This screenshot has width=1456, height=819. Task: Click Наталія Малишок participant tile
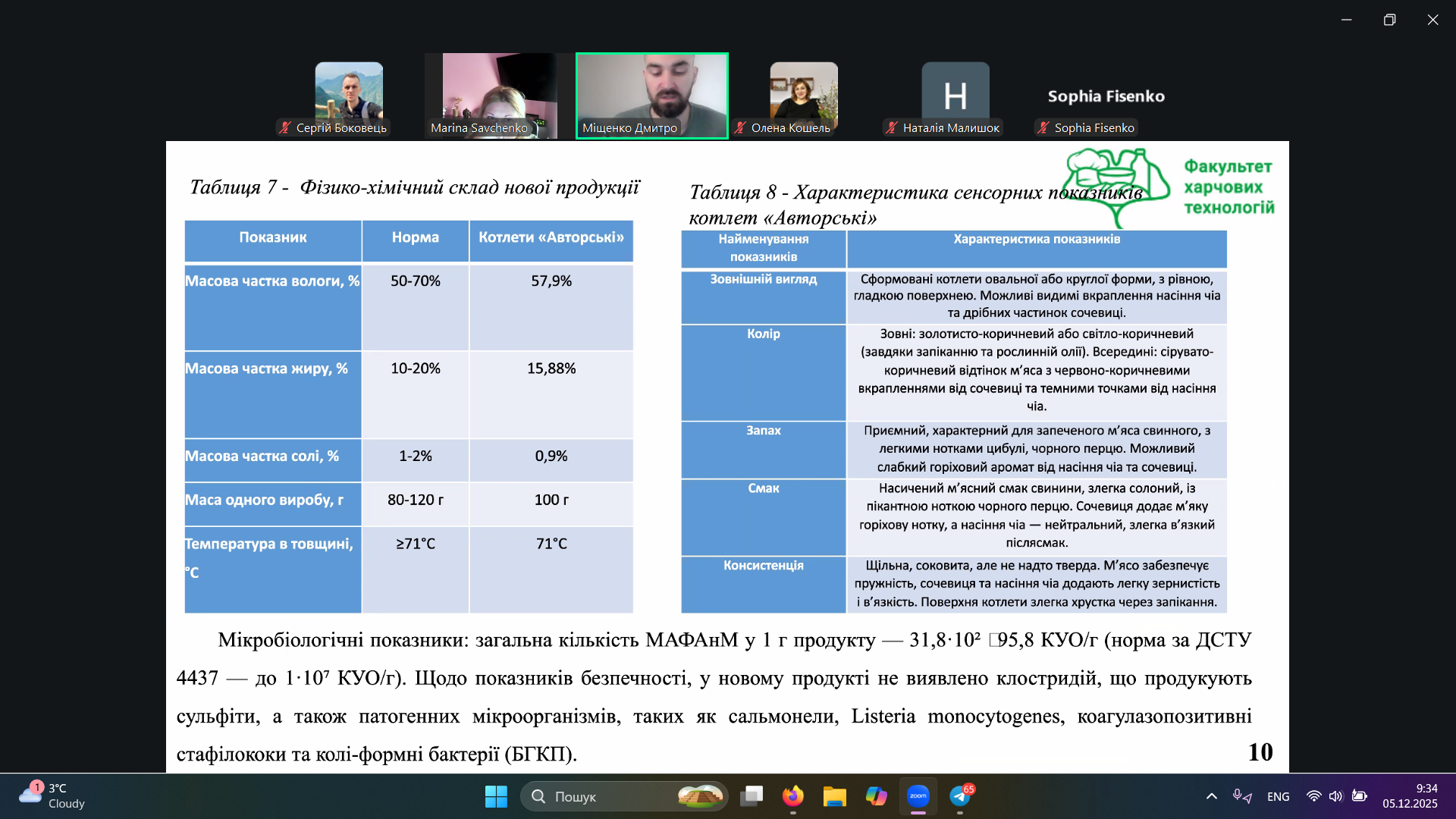(955, 96)
